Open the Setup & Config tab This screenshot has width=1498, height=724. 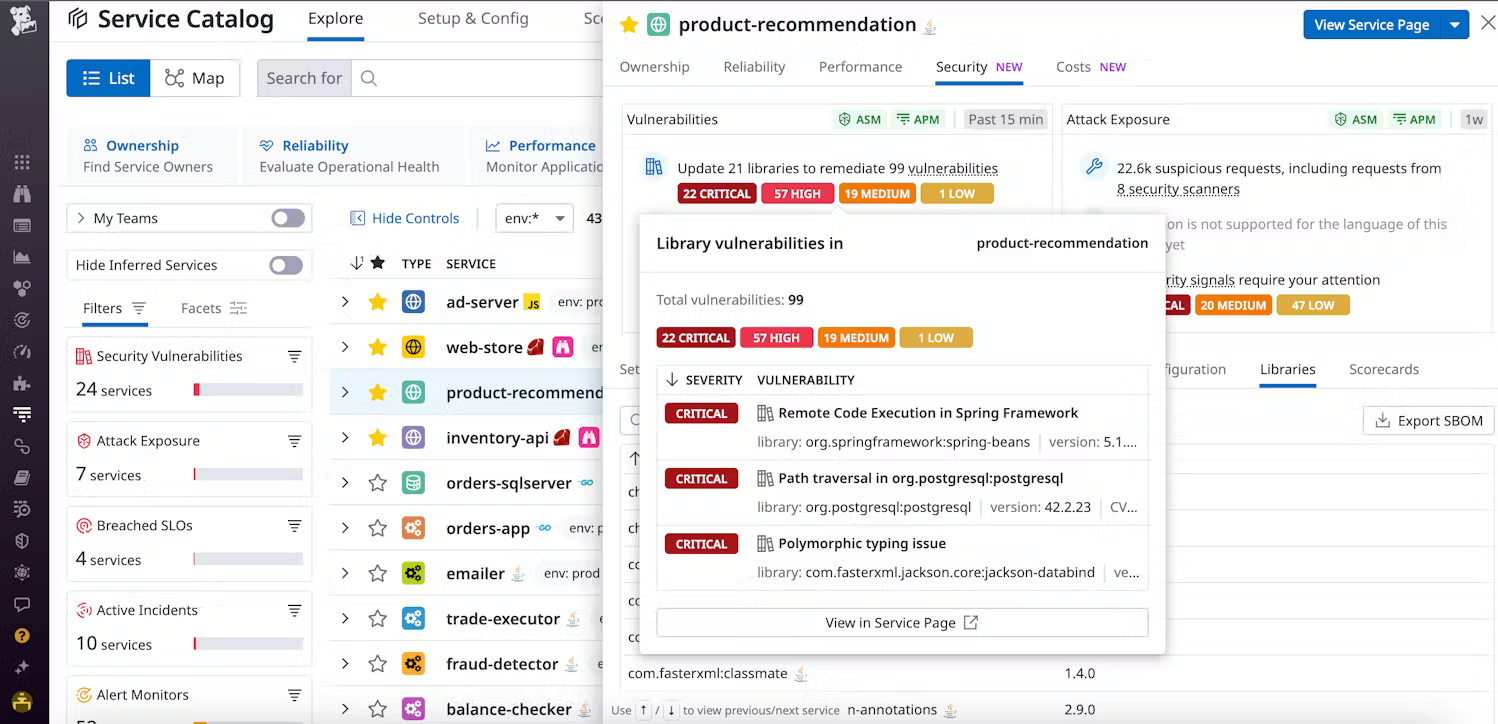pyautogui.click(x=473, y=18)
